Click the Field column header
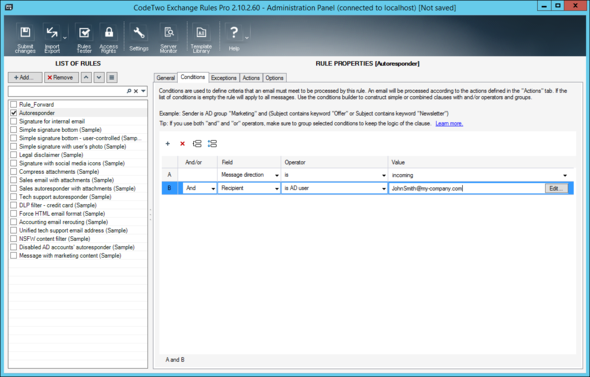590x377 pixels. 249,162
